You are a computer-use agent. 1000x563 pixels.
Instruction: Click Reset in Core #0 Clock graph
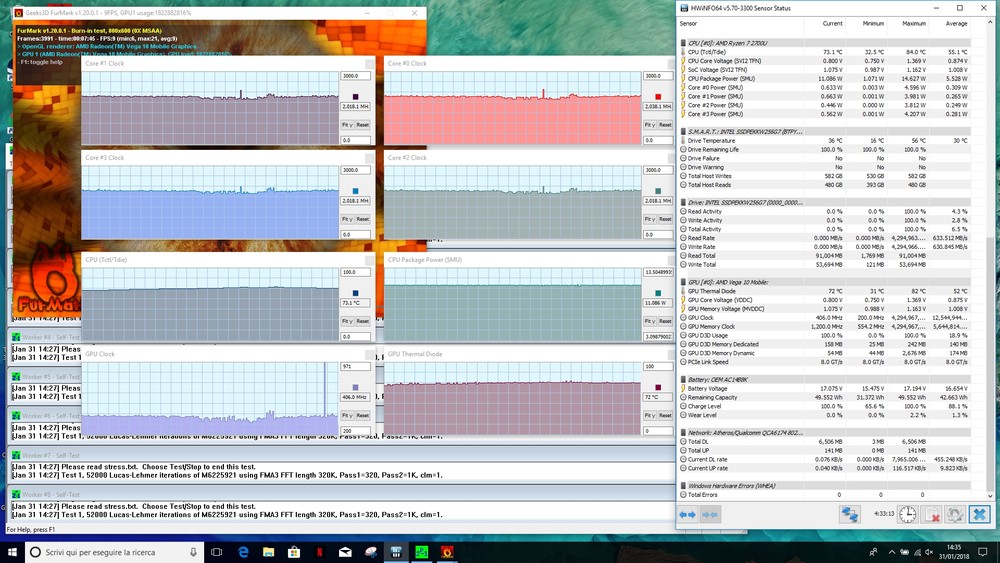(665, 125)
